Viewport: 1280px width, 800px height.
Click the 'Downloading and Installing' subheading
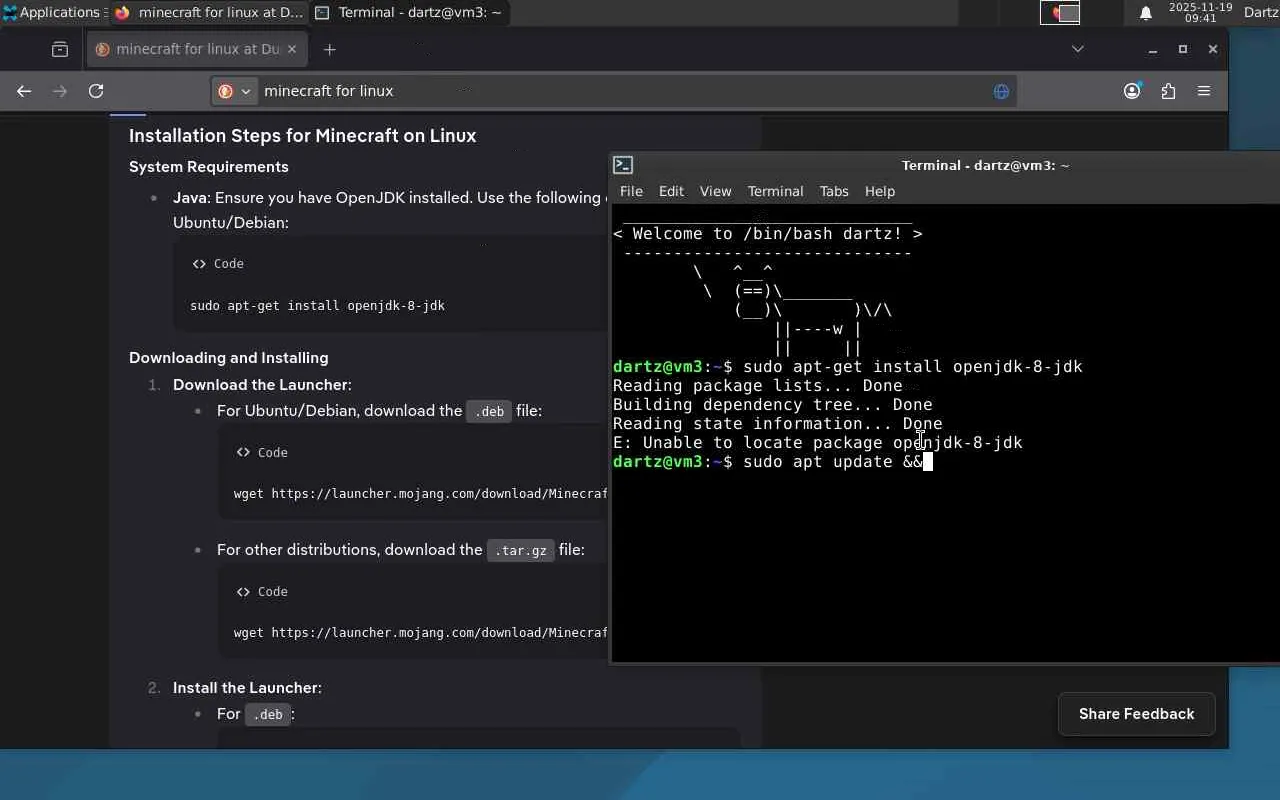pos(228,358)
